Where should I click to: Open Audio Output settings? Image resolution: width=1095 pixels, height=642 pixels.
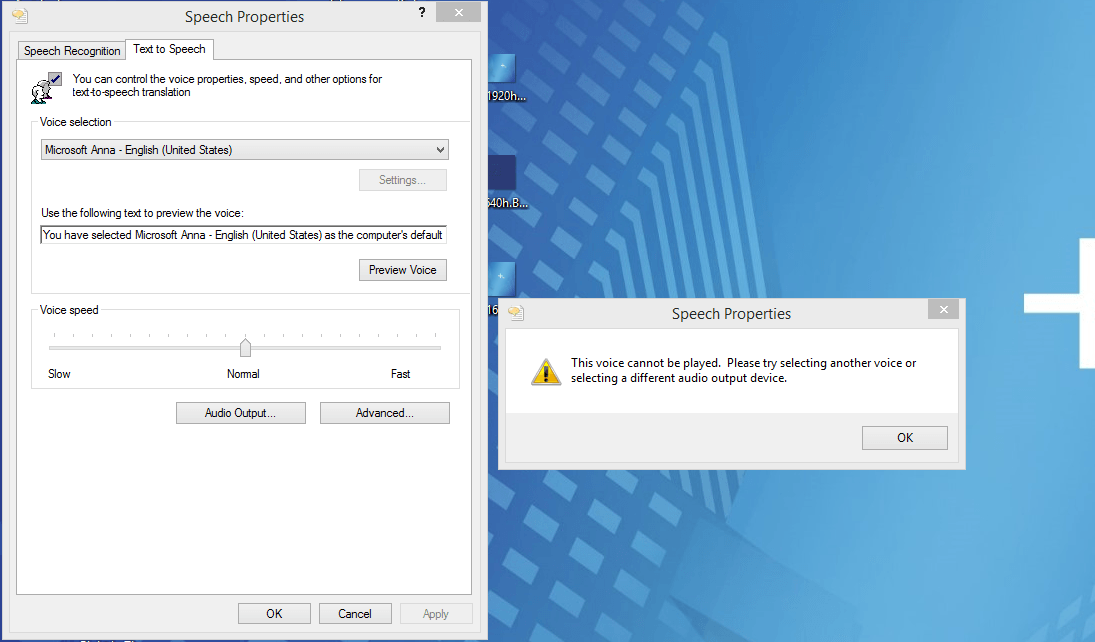click(x=240, y=413)
